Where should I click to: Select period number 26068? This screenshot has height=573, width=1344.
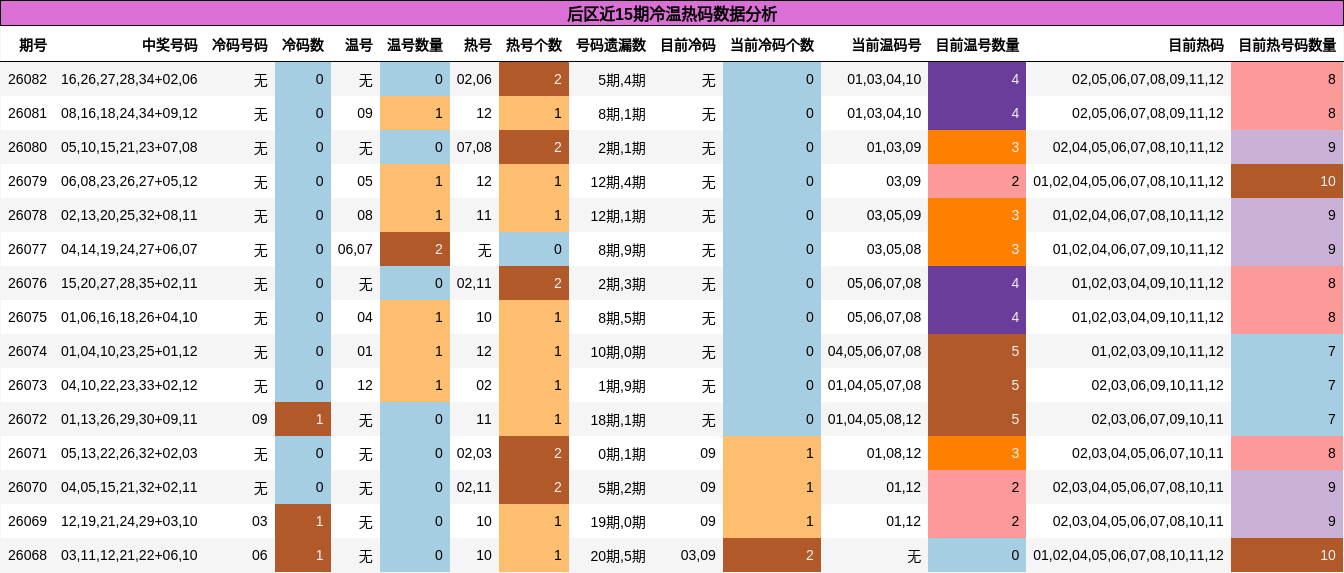click(27, 555)
